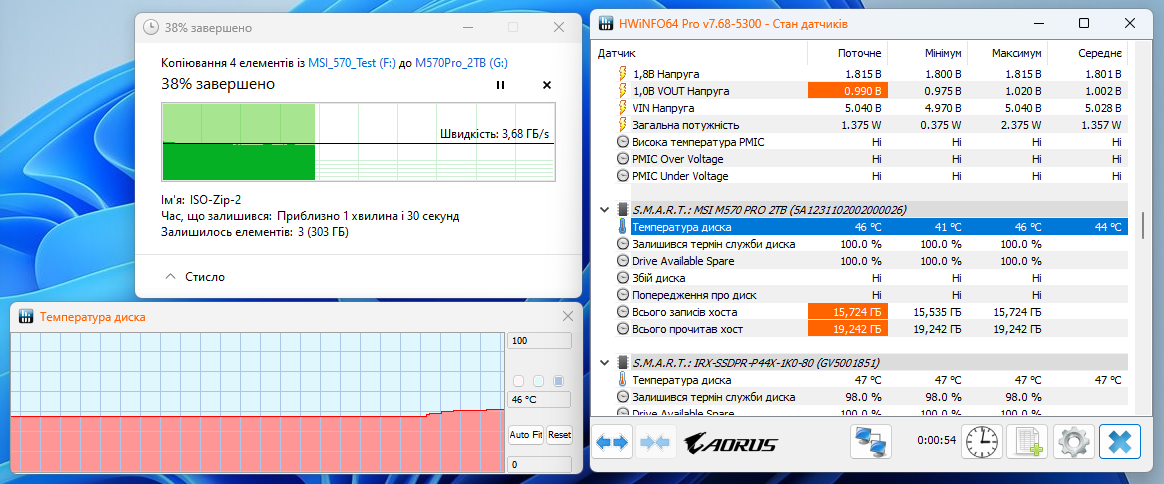Click the status icon for Висока температура PMIC
This screenshot has height=484, width=1164.
tap(623, 142)
